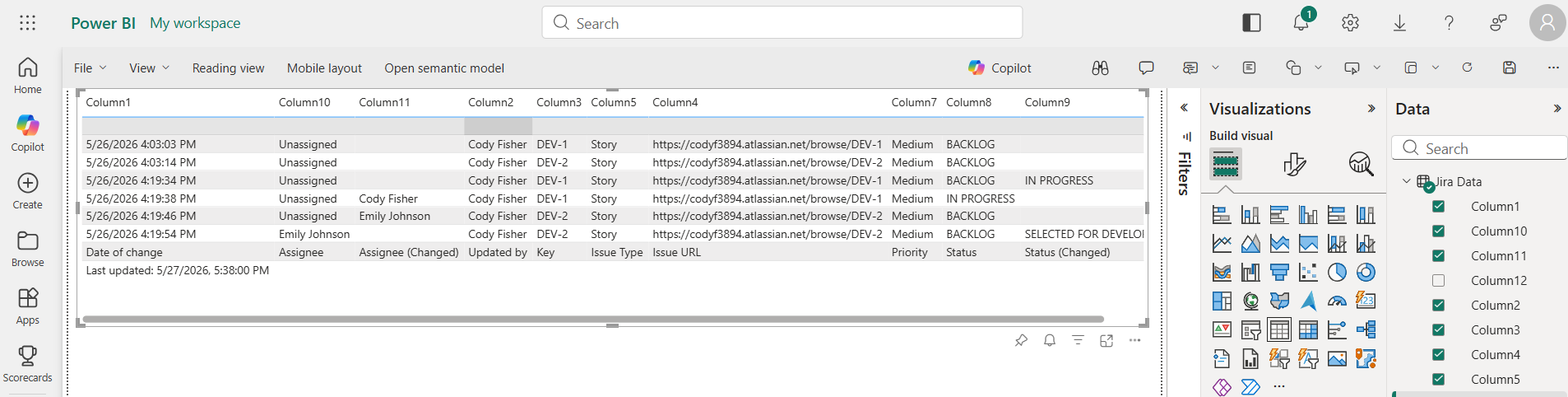1568x397 pixels.
Task: Open Scorecards in the sidebar
Action: [27, 364]
